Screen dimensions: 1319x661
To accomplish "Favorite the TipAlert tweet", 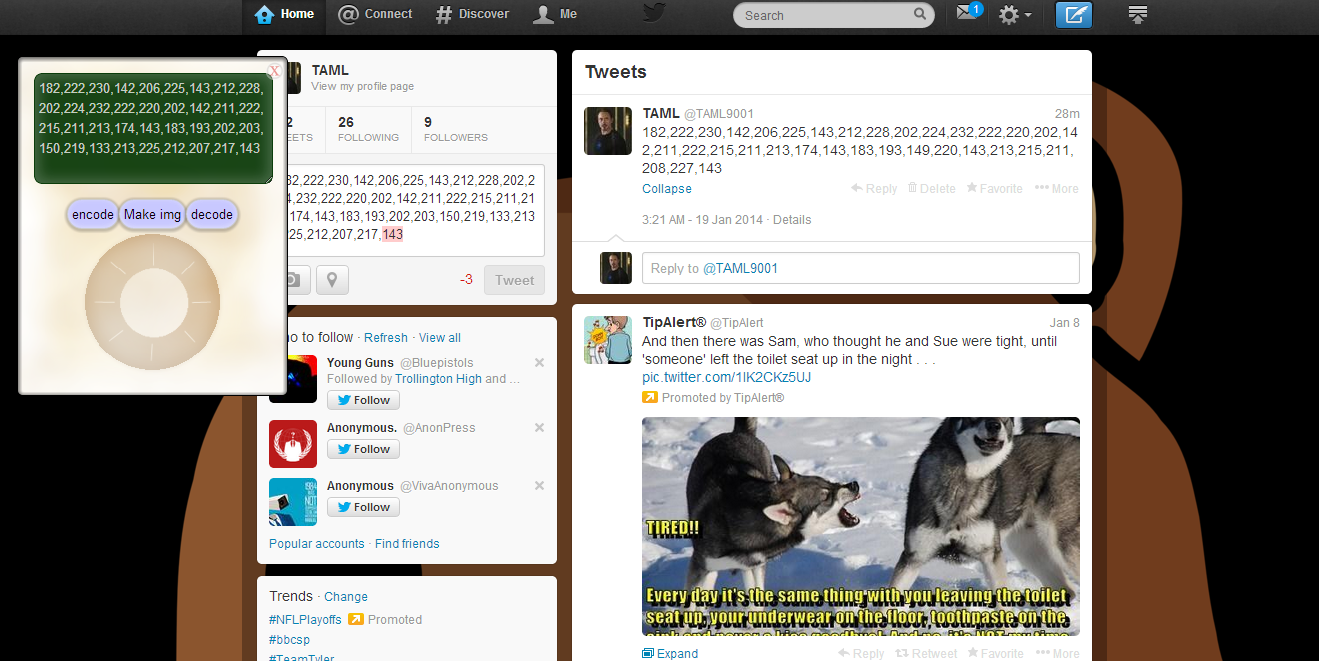I will point(995,653).
